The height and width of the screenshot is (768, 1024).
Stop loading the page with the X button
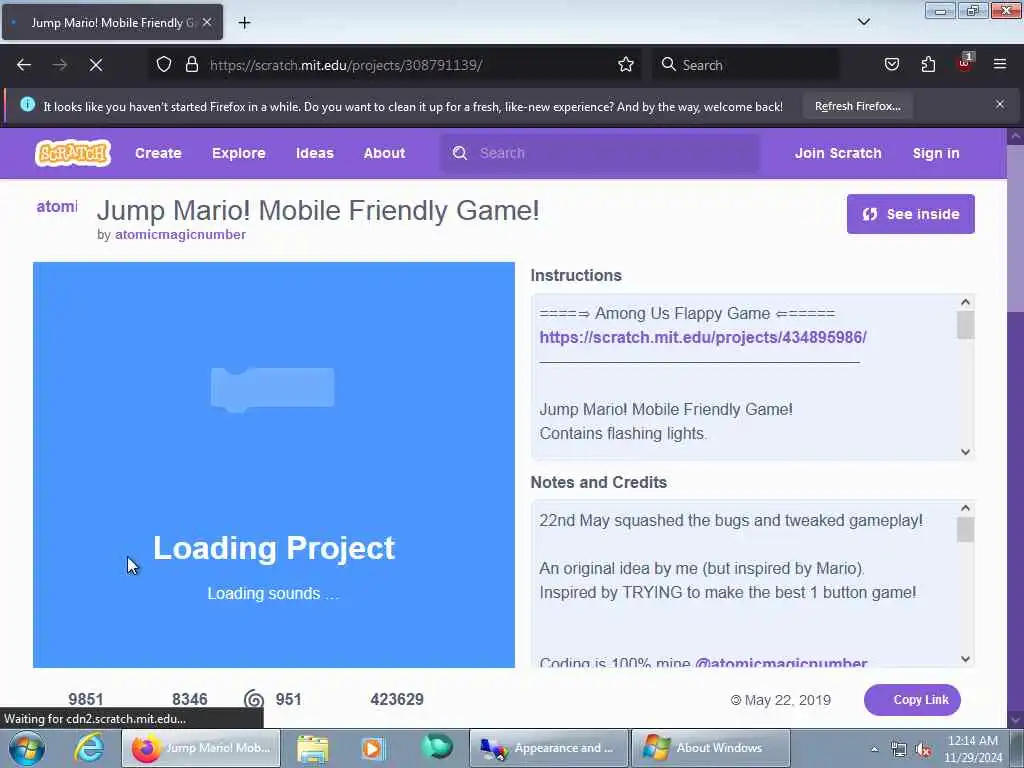96,65
